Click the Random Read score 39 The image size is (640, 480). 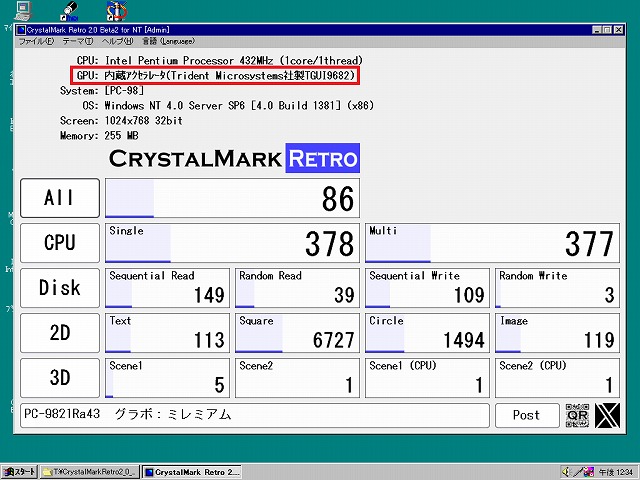344,295
